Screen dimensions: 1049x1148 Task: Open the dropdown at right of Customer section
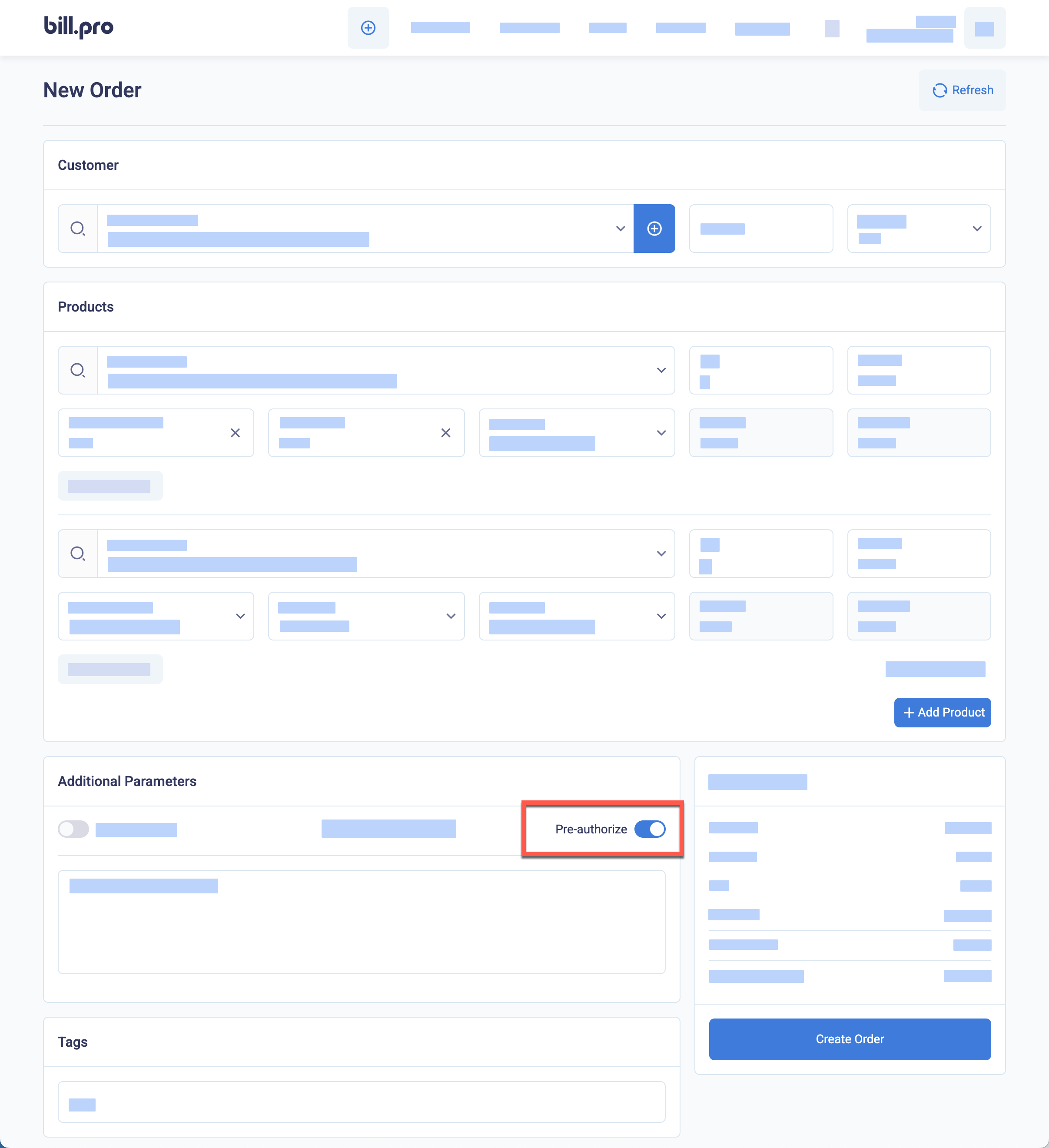click(x=919, y=229)
